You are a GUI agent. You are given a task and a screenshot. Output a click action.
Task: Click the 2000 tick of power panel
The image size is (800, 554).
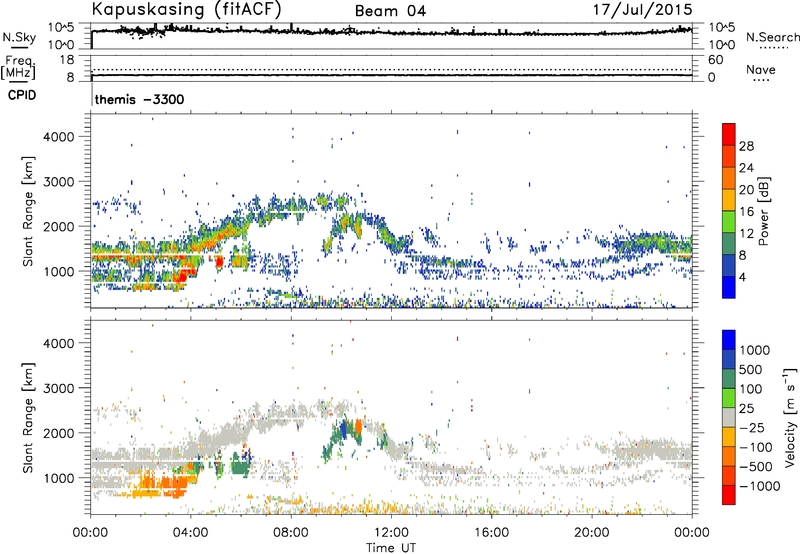point(58,226)
